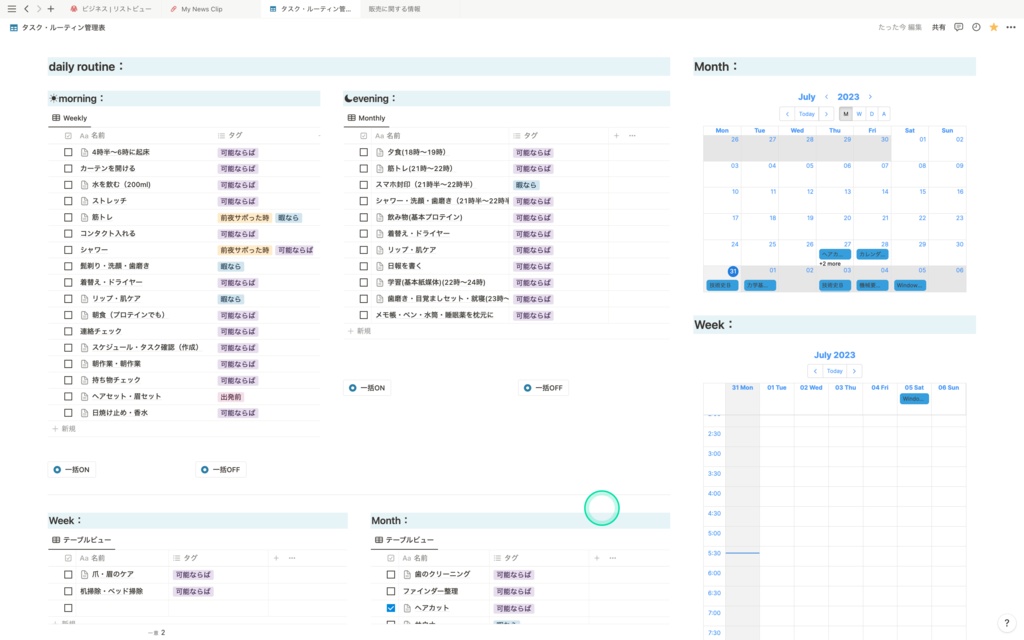Add a property in the bottom Month table
The height and width of the screenshot is (640, 1024).
[x=596, y=558]
